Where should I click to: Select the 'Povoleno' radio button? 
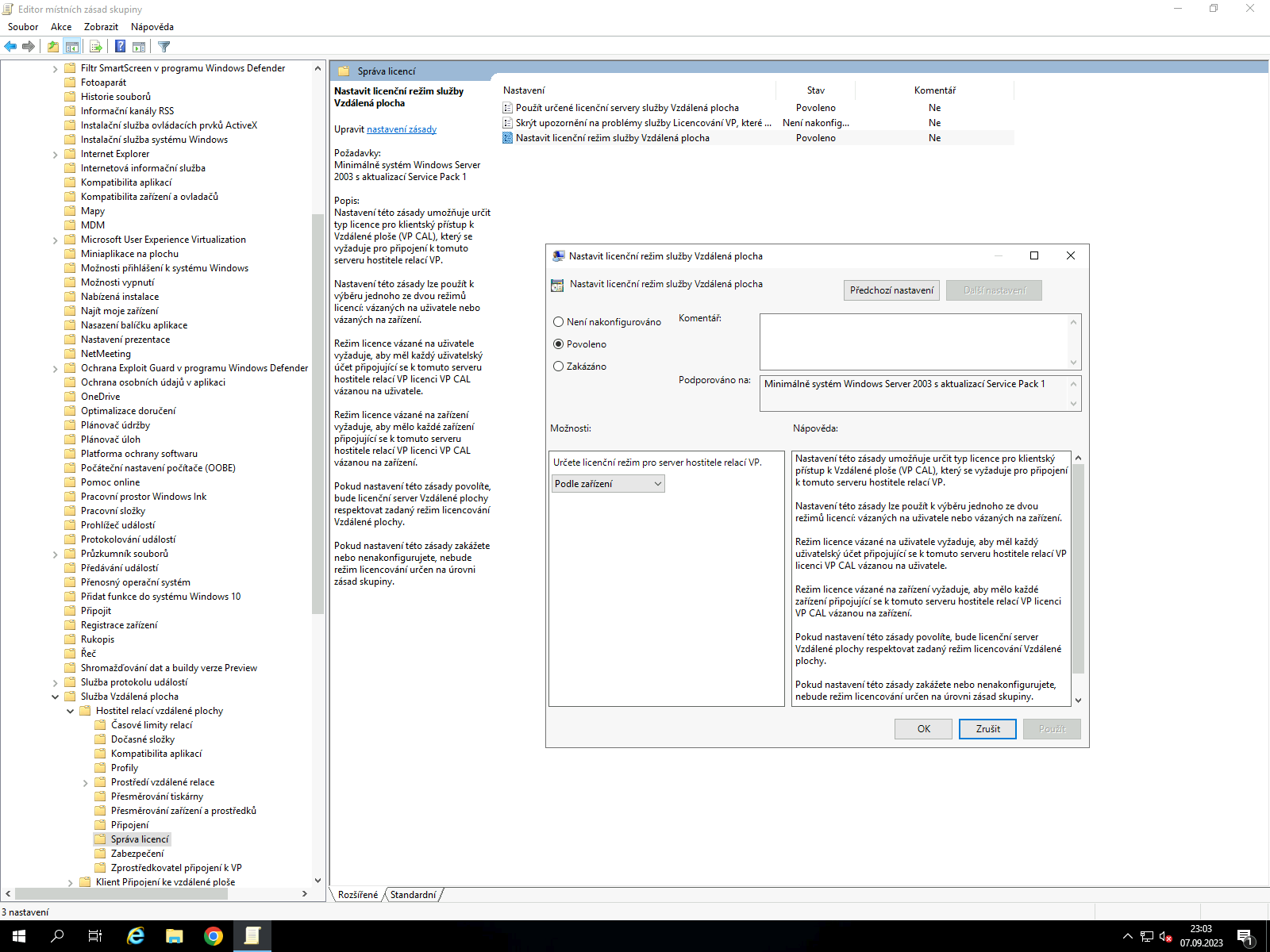click(x=559, y=344)
